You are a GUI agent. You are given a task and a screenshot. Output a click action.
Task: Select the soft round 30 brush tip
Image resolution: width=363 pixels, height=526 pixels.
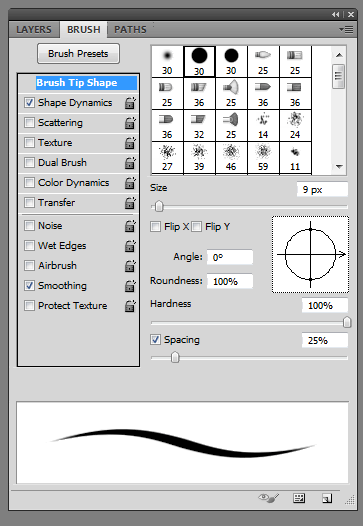coord(167,61)
